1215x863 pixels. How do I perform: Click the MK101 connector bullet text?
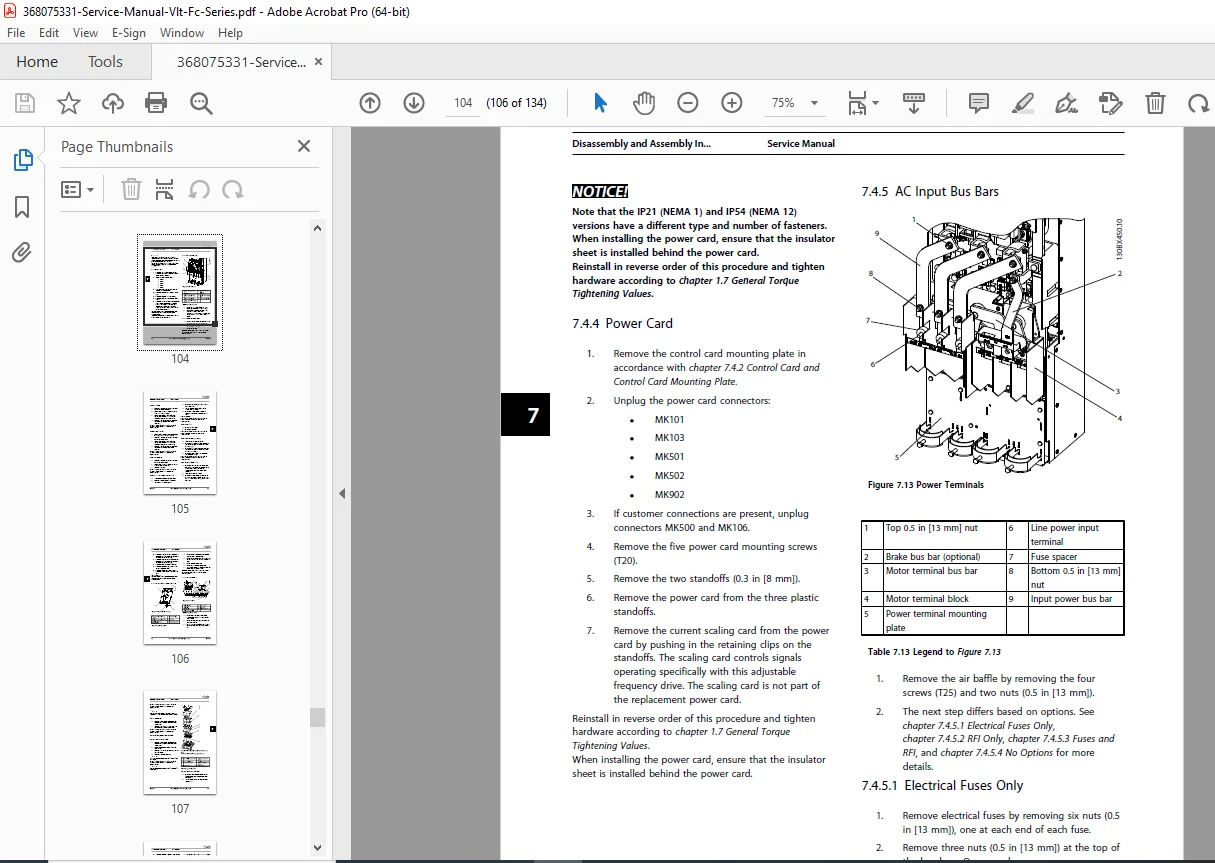point(669,419)
